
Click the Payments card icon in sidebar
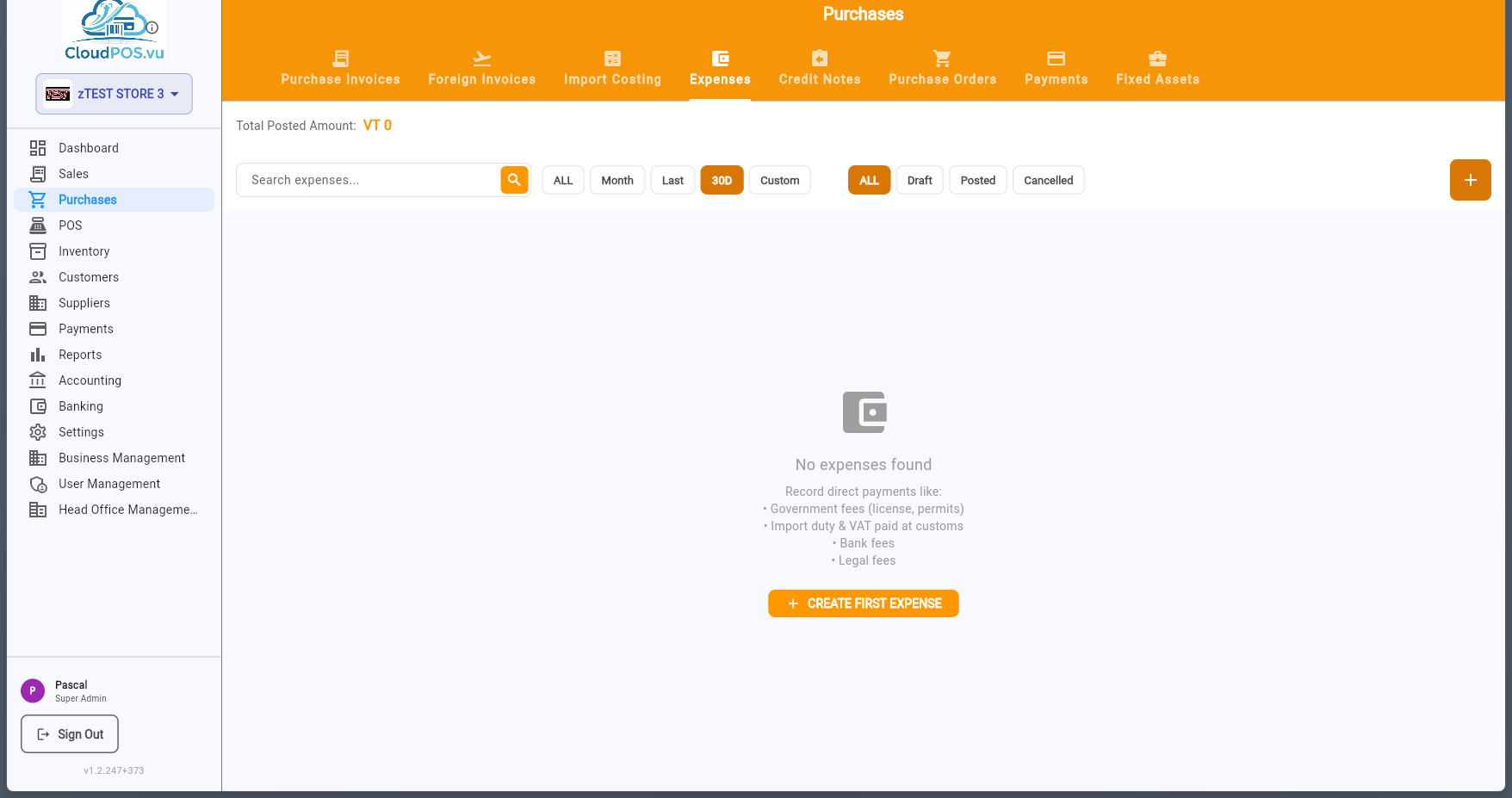point(38,329)
